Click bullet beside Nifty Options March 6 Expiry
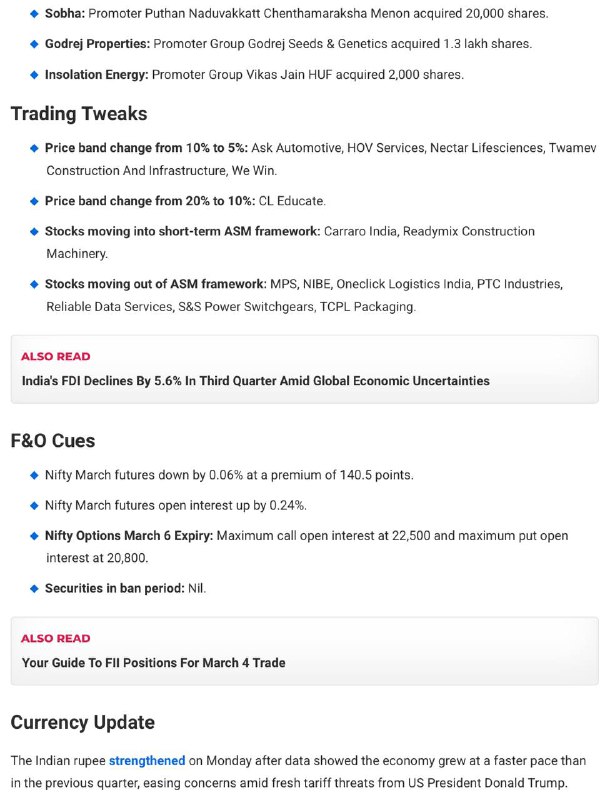This screenshot has width=610, height=800. (x=34, y=536)
